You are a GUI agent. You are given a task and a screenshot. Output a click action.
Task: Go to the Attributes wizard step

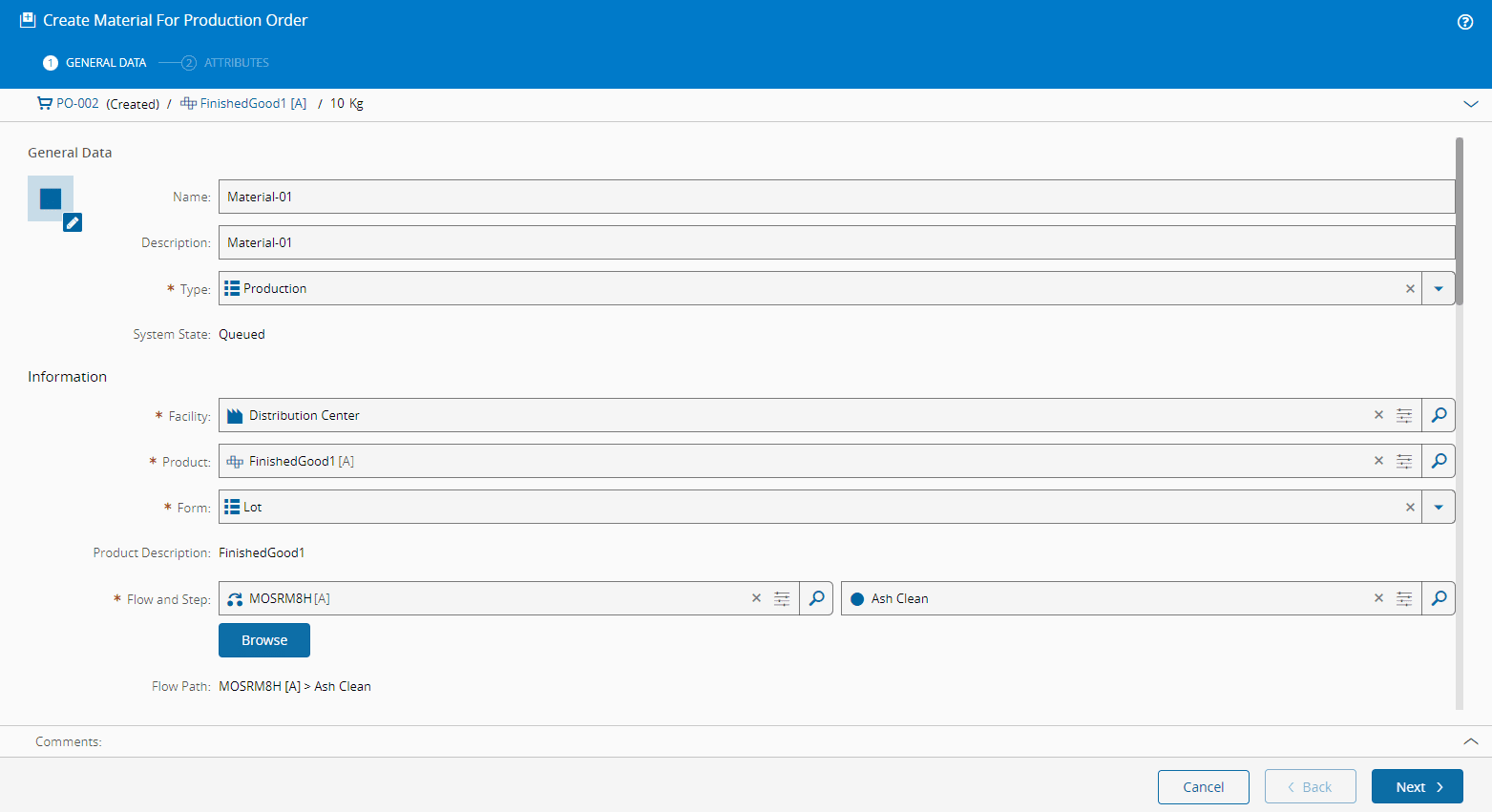[225, 63]
